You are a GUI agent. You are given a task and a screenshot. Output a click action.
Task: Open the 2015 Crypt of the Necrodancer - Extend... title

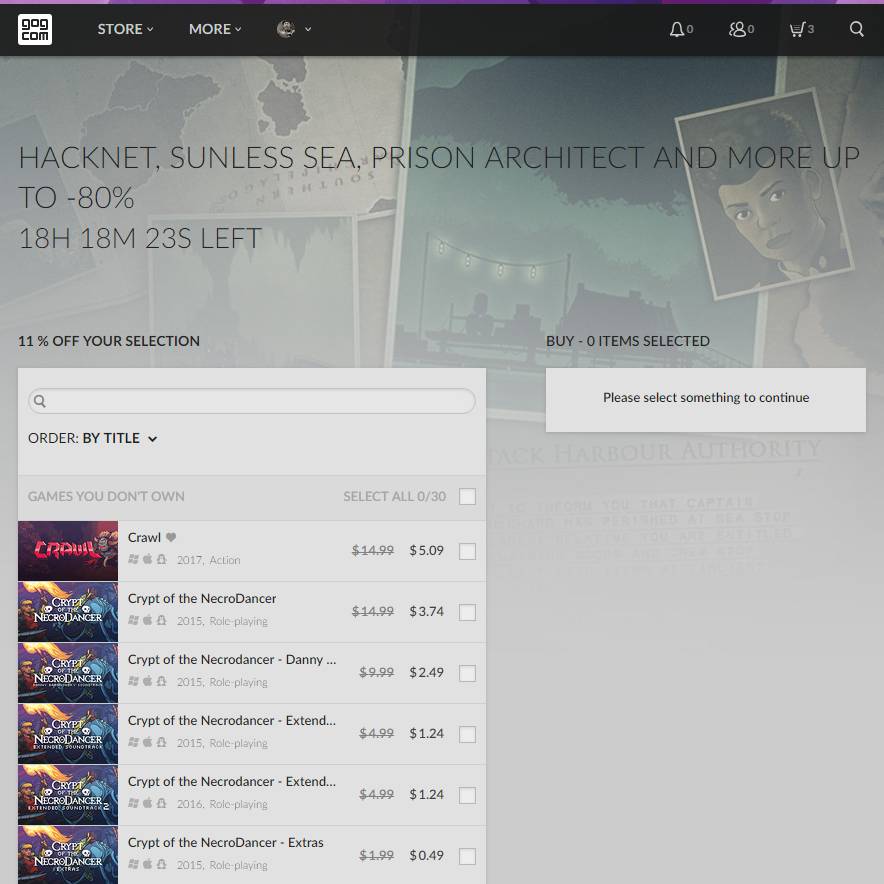(x=232, y=721)
